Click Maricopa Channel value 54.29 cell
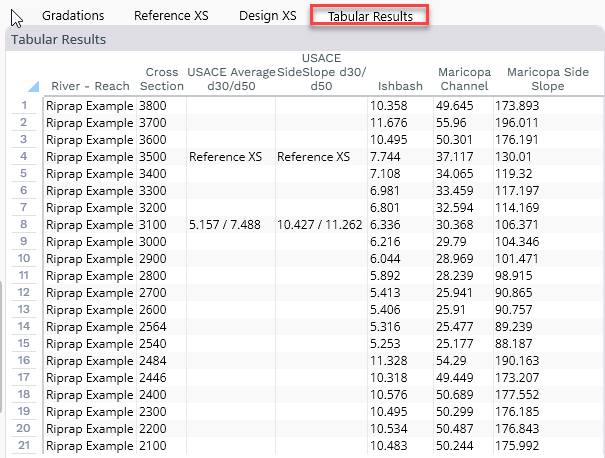Screen dimensions: 605x458 [455, 361]
